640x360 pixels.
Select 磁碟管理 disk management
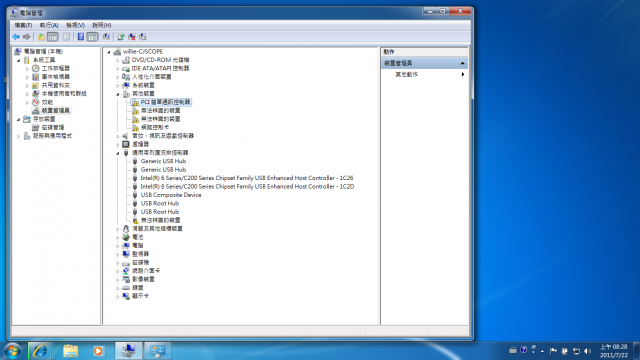tap(53, 127)
